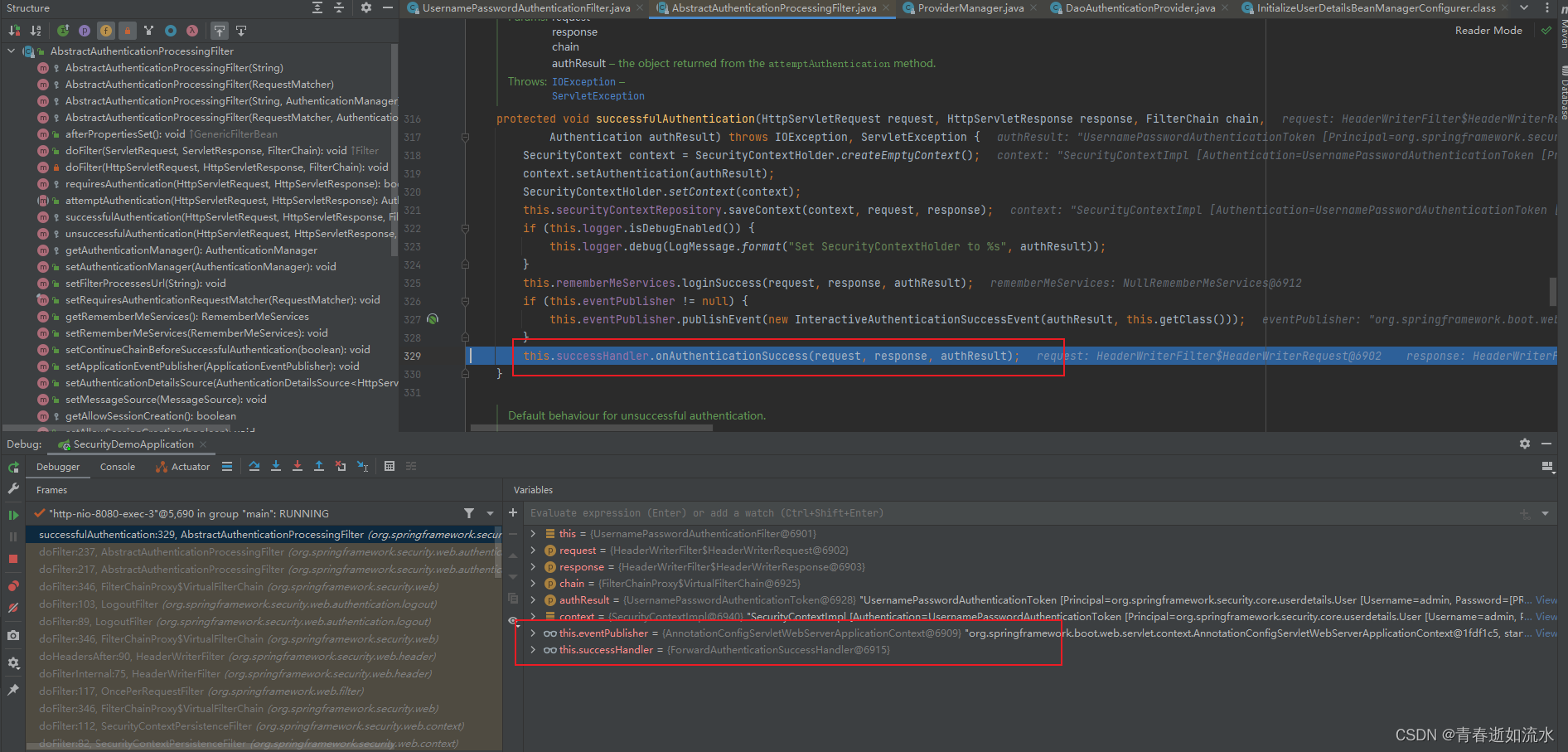Toggle Show Fields orange f filter

click(106, 31)
